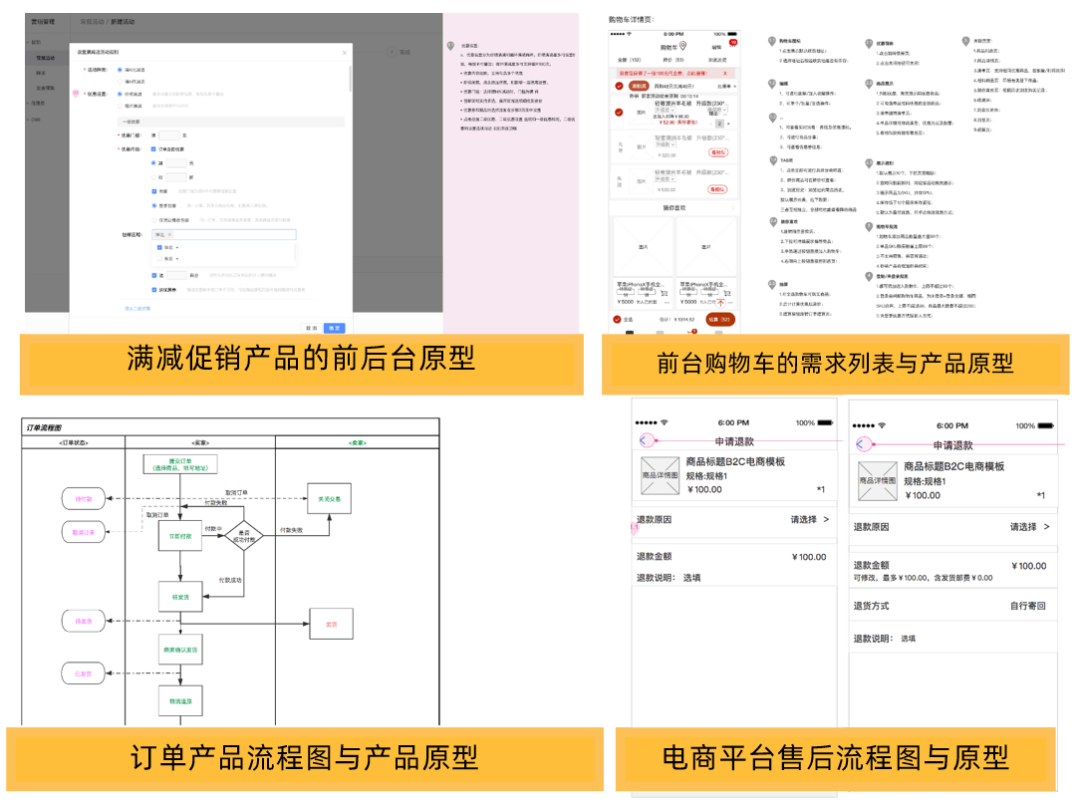The image size is (1080, 802).
Task: Click the scrollbar inside the promotion dialog
Action: 351,79
